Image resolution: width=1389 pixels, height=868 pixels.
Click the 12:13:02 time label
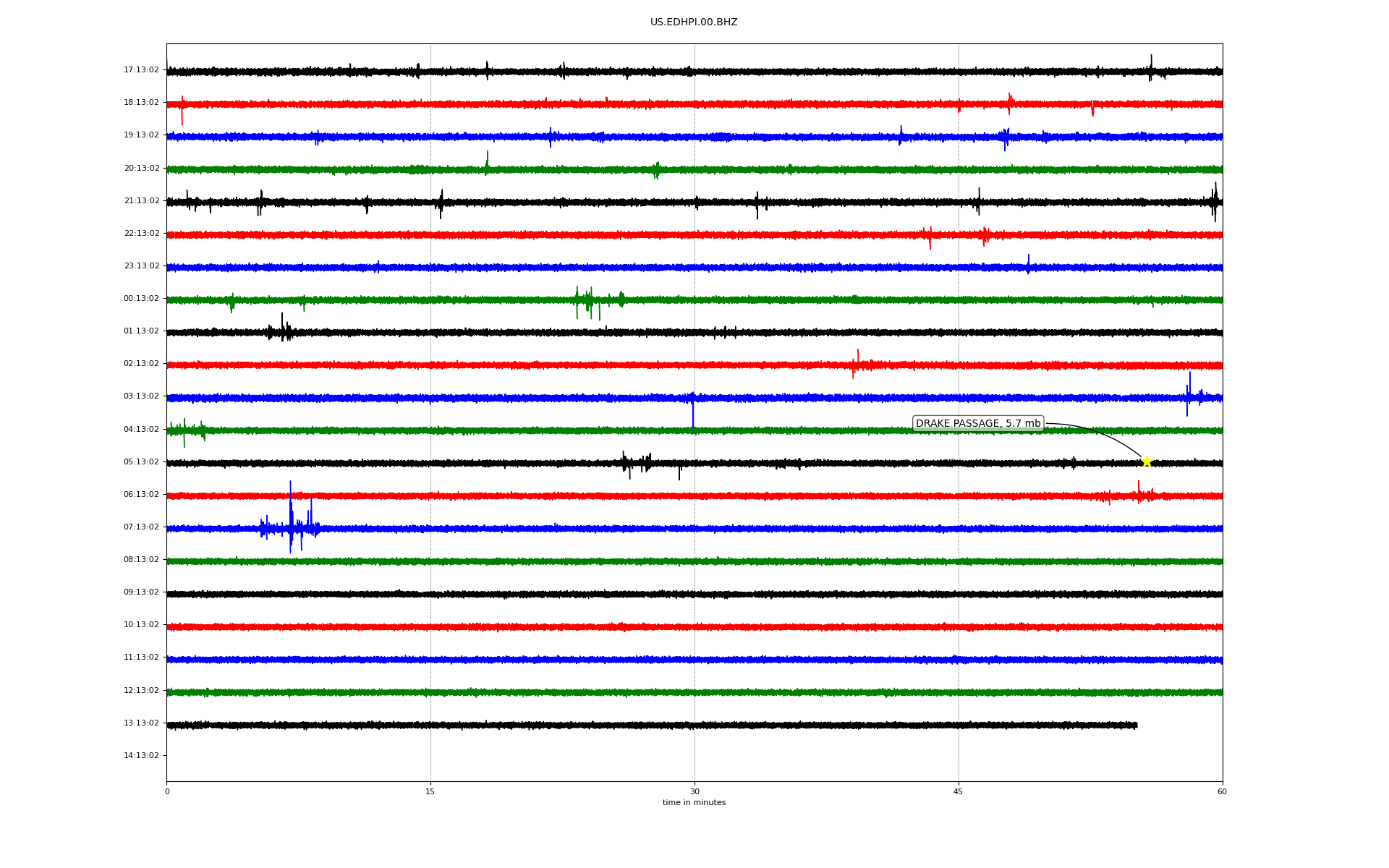(x=141, y=691)
